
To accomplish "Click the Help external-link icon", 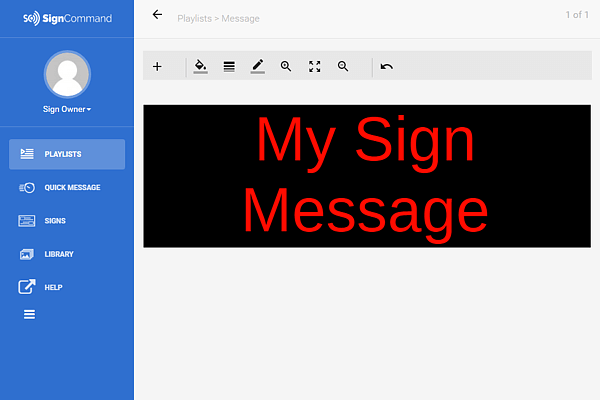I will [27, 287].
